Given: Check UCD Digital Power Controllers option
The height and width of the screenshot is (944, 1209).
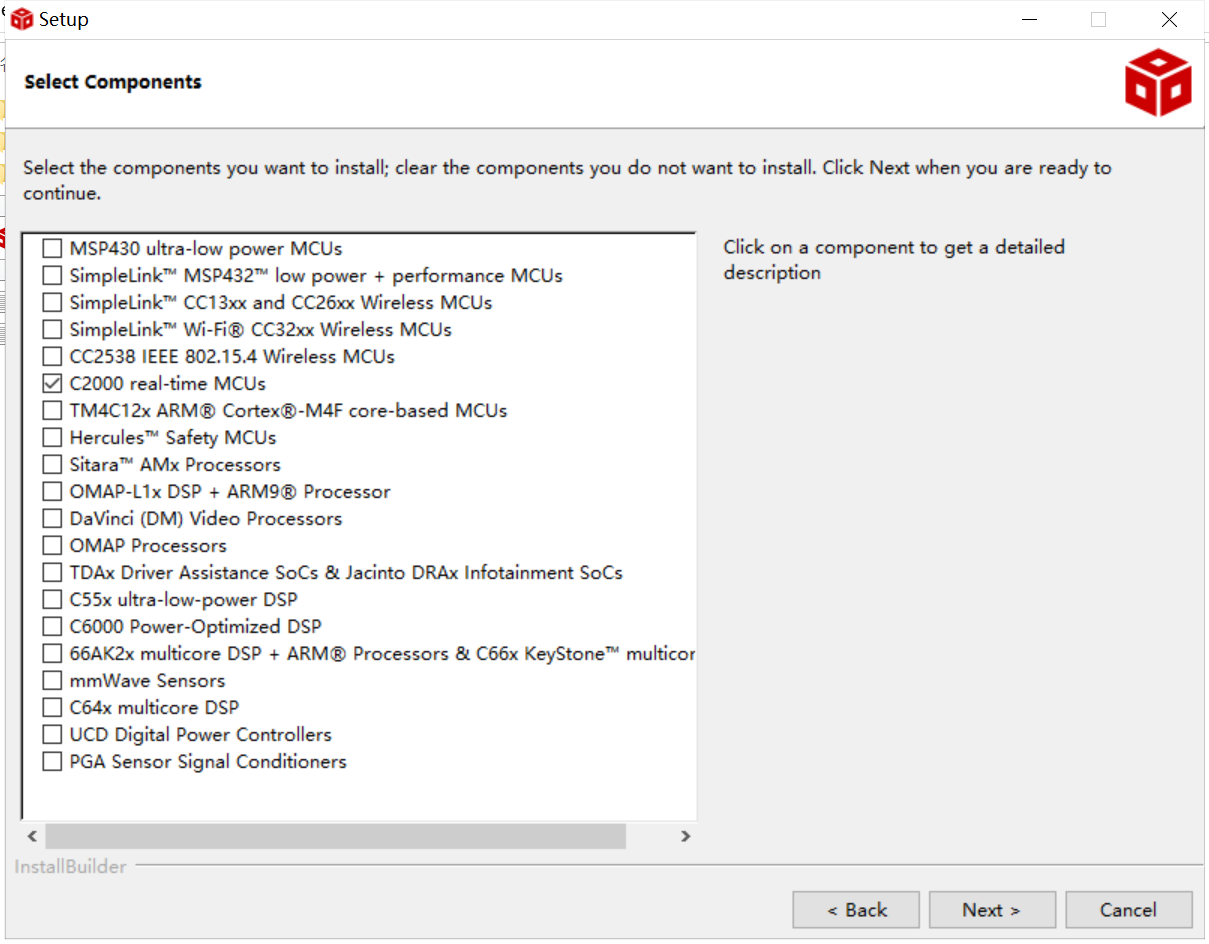Looking at the screenshot, I should click(52, 734).
